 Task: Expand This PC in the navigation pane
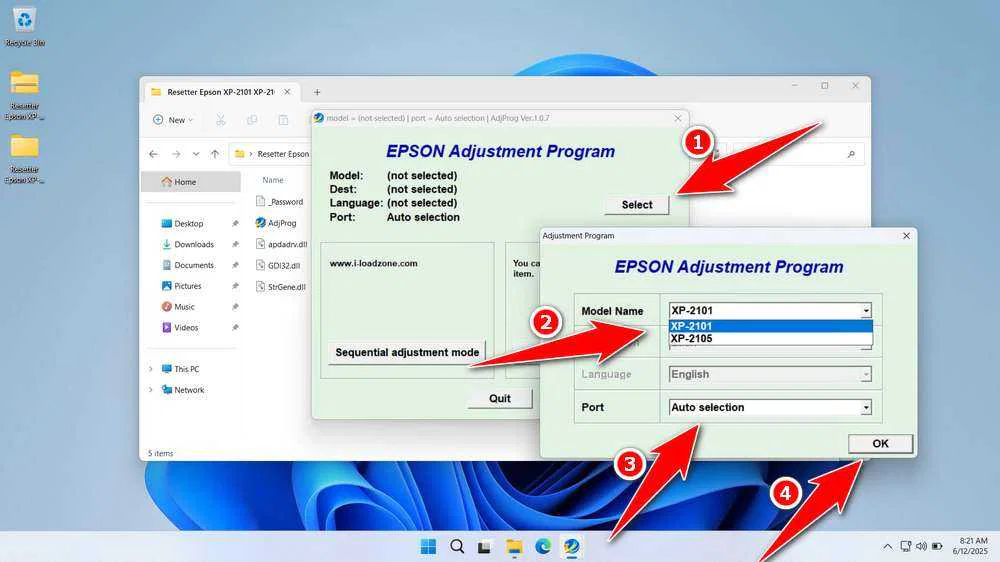[x=151, y=369]
